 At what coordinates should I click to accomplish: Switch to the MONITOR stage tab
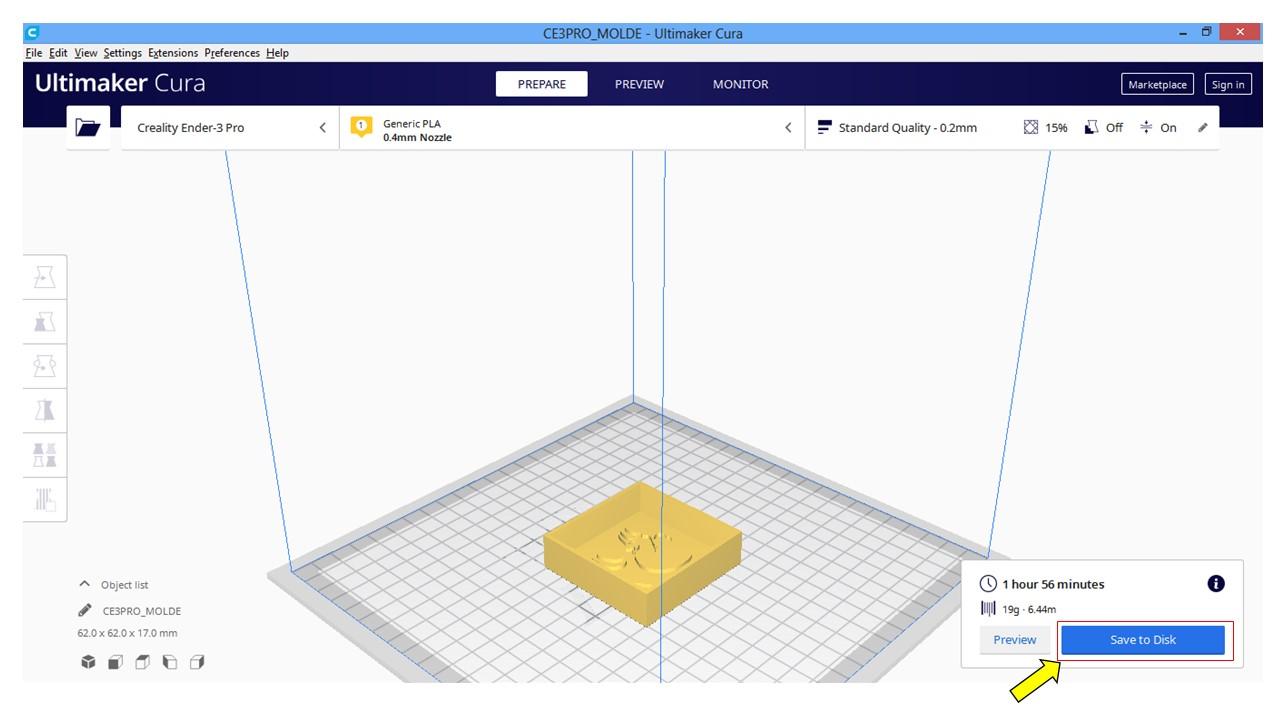pos(740,84)
